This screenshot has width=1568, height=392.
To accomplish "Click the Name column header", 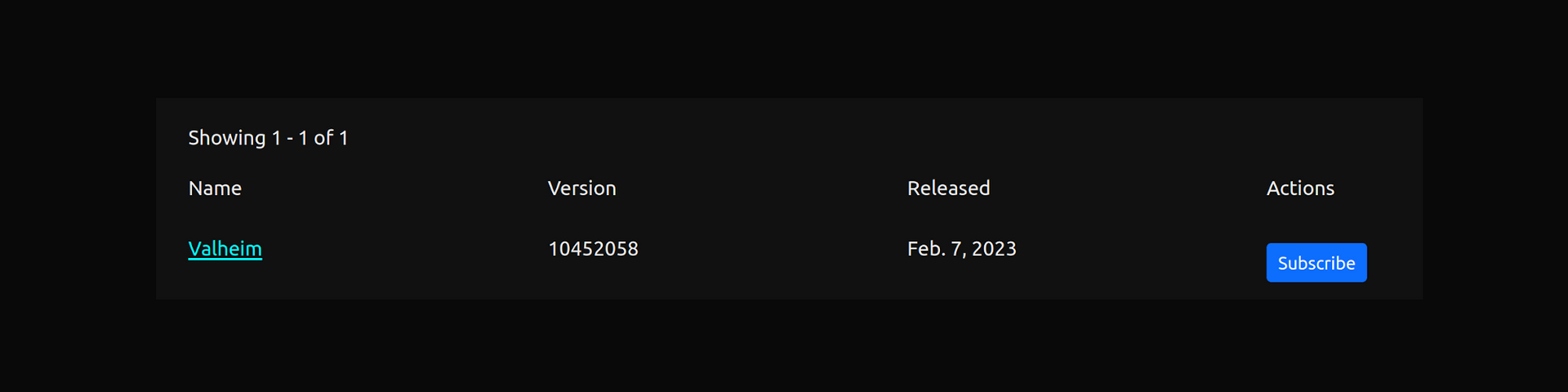I will (x=215, y=188).
